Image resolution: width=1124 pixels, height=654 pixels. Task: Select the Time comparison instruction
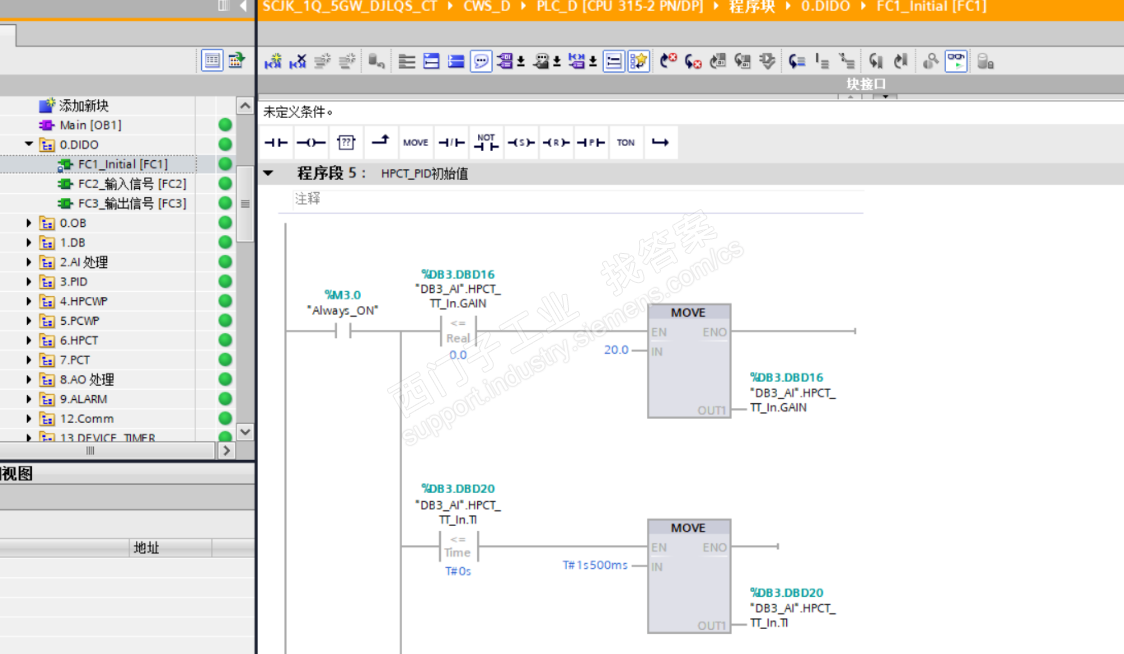point(458,546)
